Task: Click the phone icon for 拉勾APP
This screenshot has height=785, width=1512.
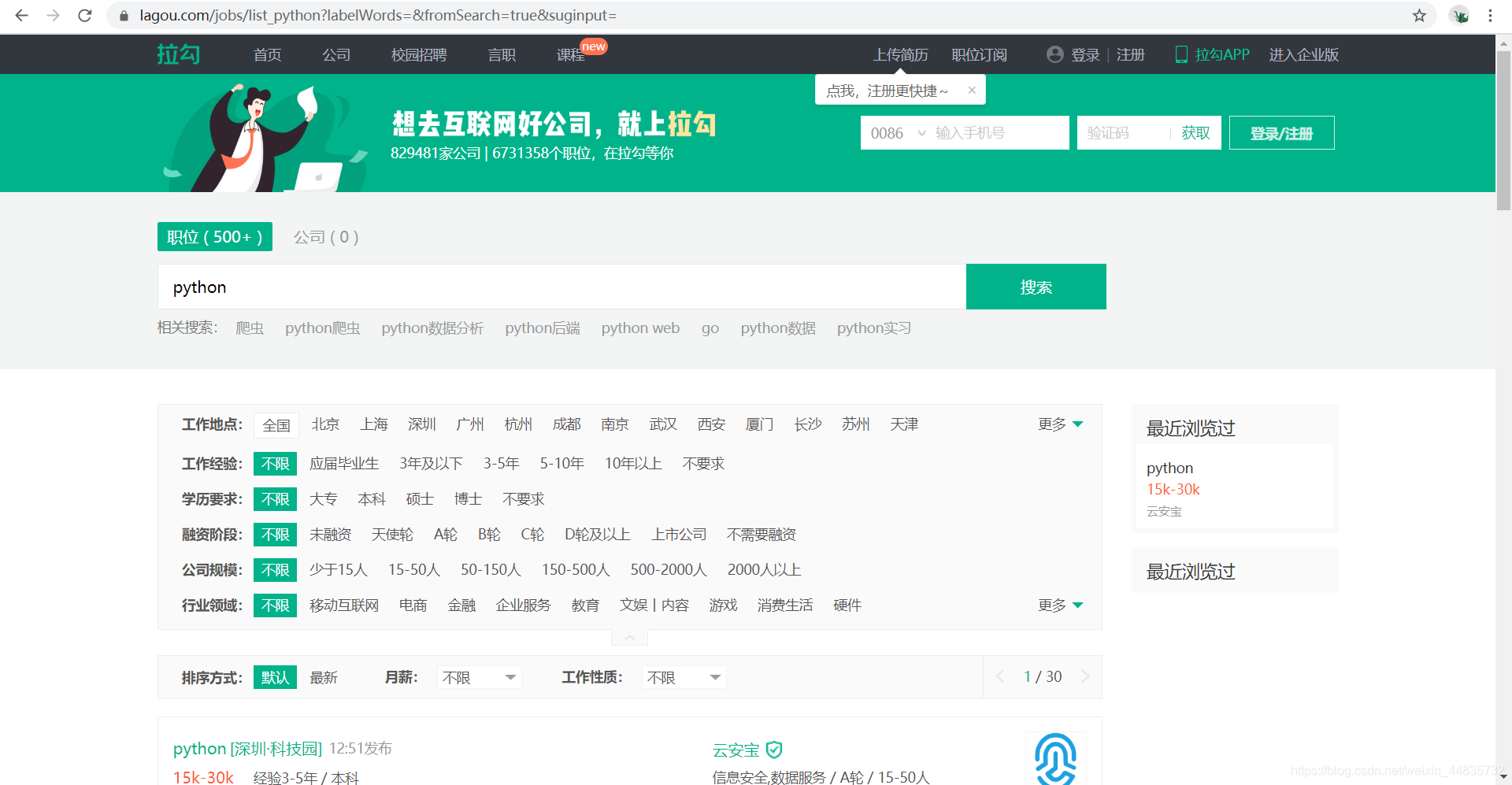Action: tap(1181, 54)
